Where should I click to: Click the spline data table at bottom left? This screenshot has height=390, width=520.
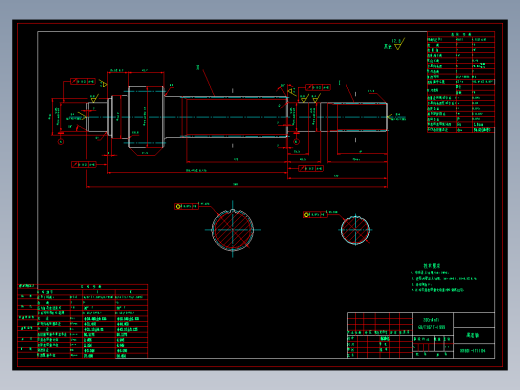point(83,321)
